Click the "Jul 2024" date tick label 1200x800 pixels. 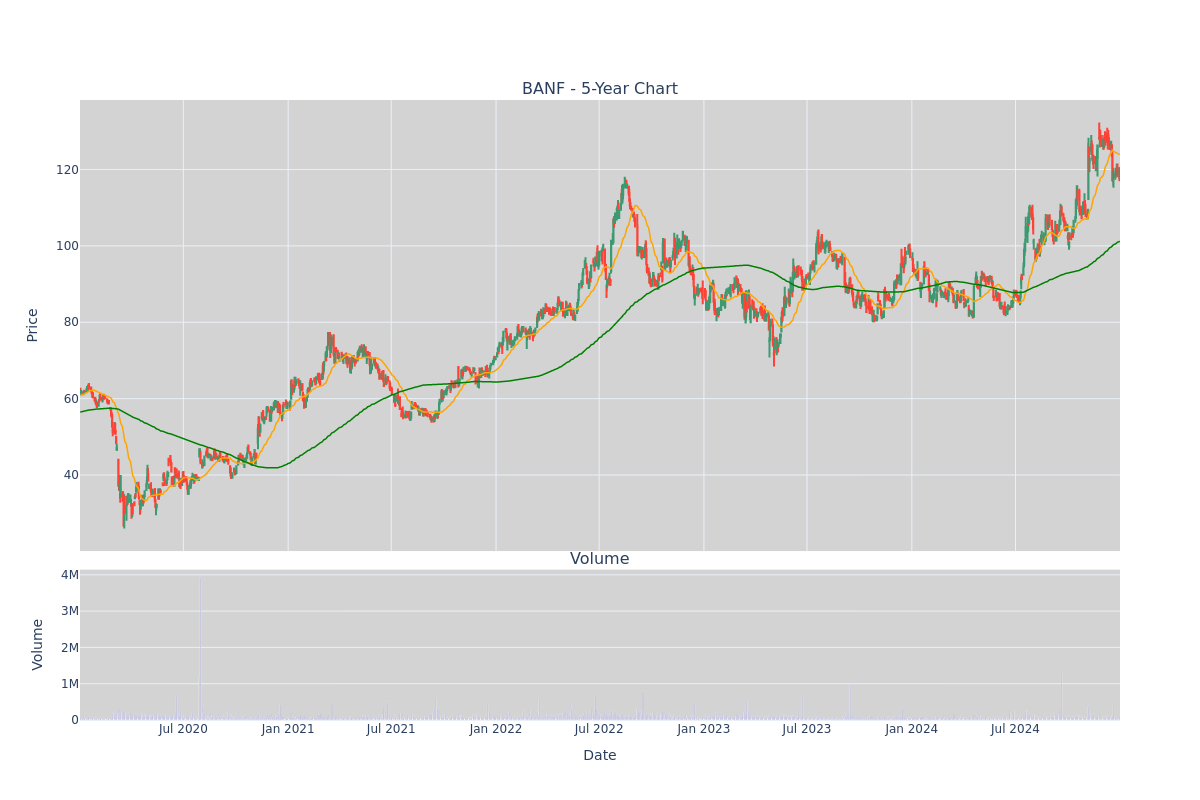tap(1015, 729)
